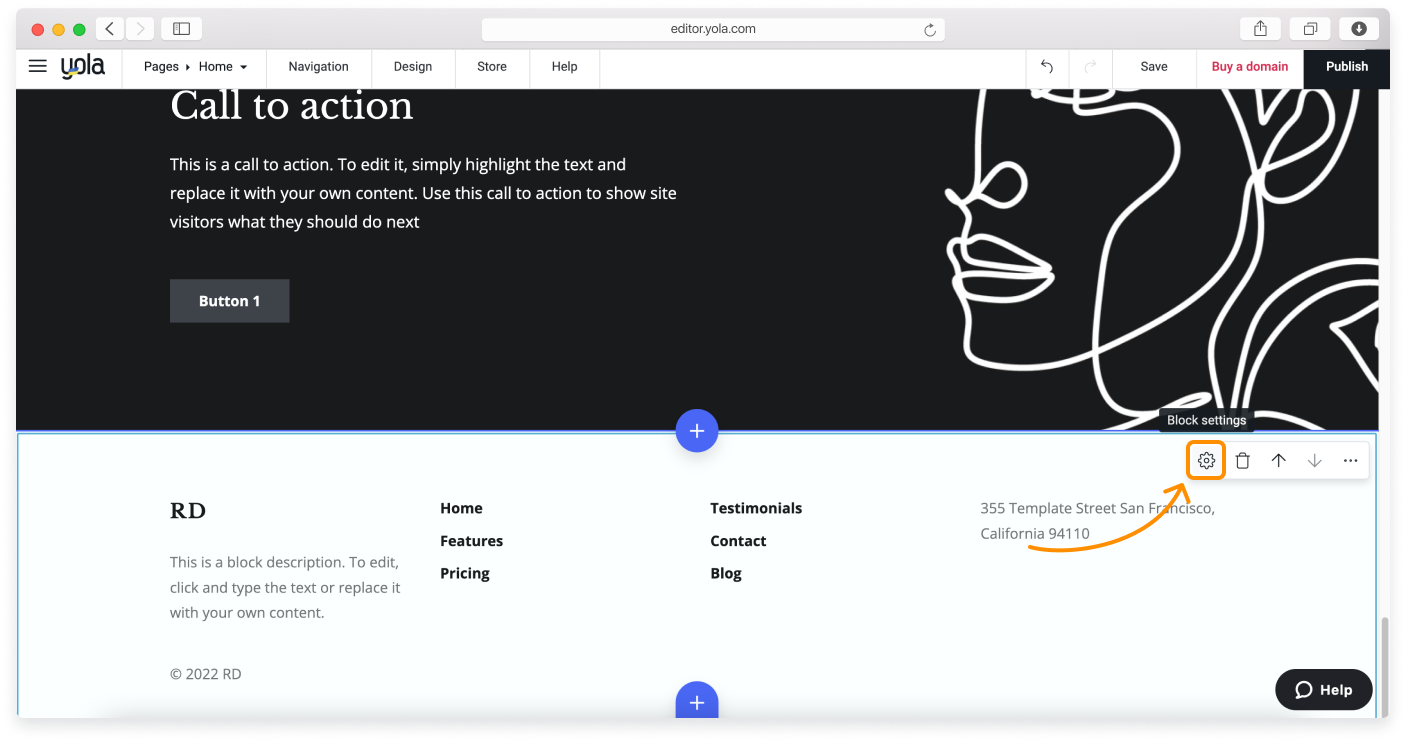Open the Store menu
This screenshot has height=742, width=1406.
coord(491,67)
